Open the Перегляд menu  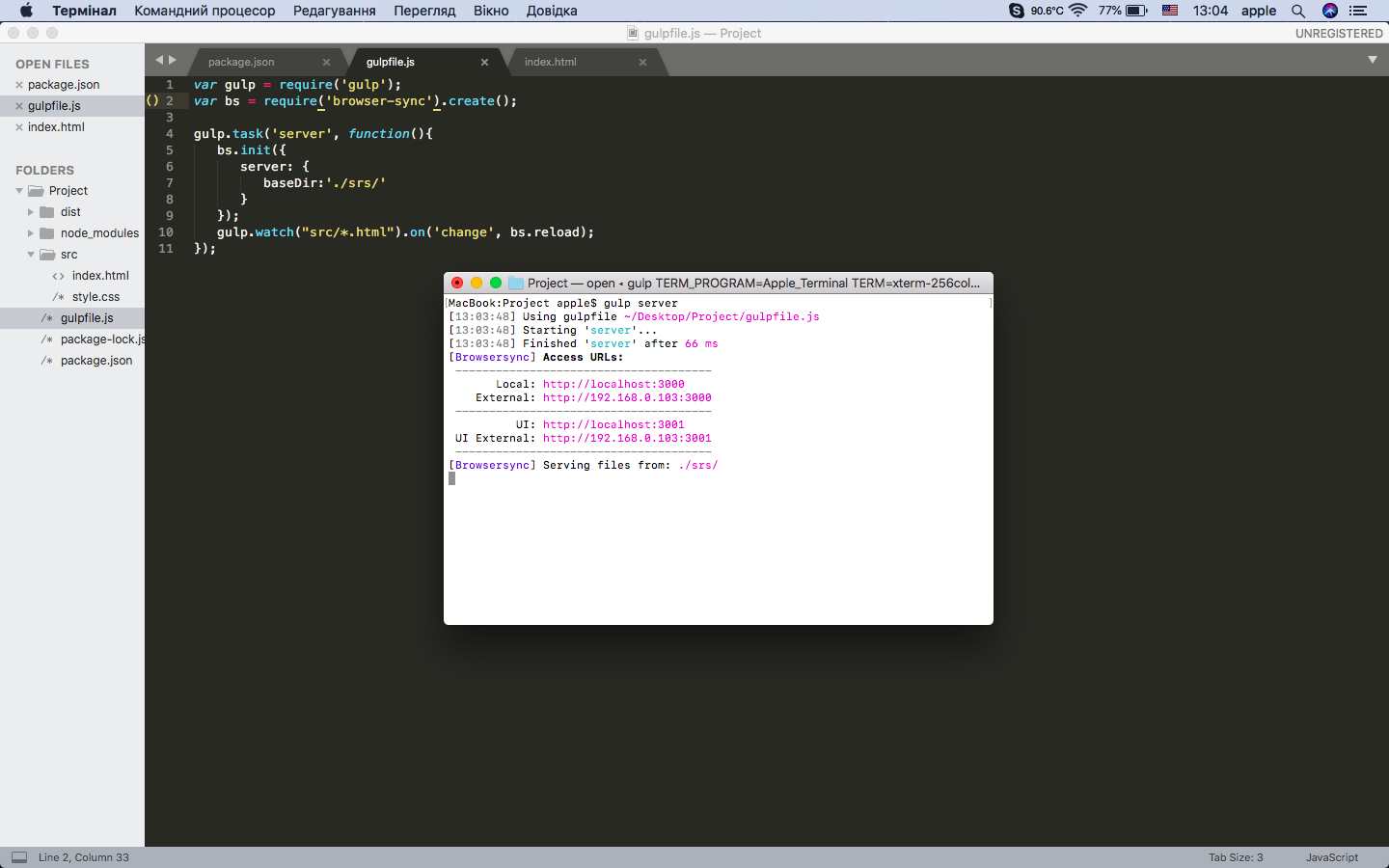tap(424, 11)
